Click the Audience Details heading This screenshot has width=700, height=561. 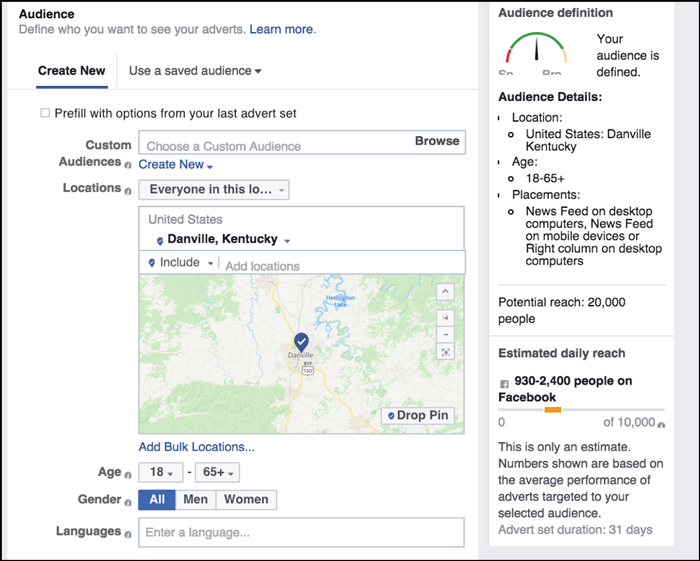pyautogui.click(x=550, y=97)
